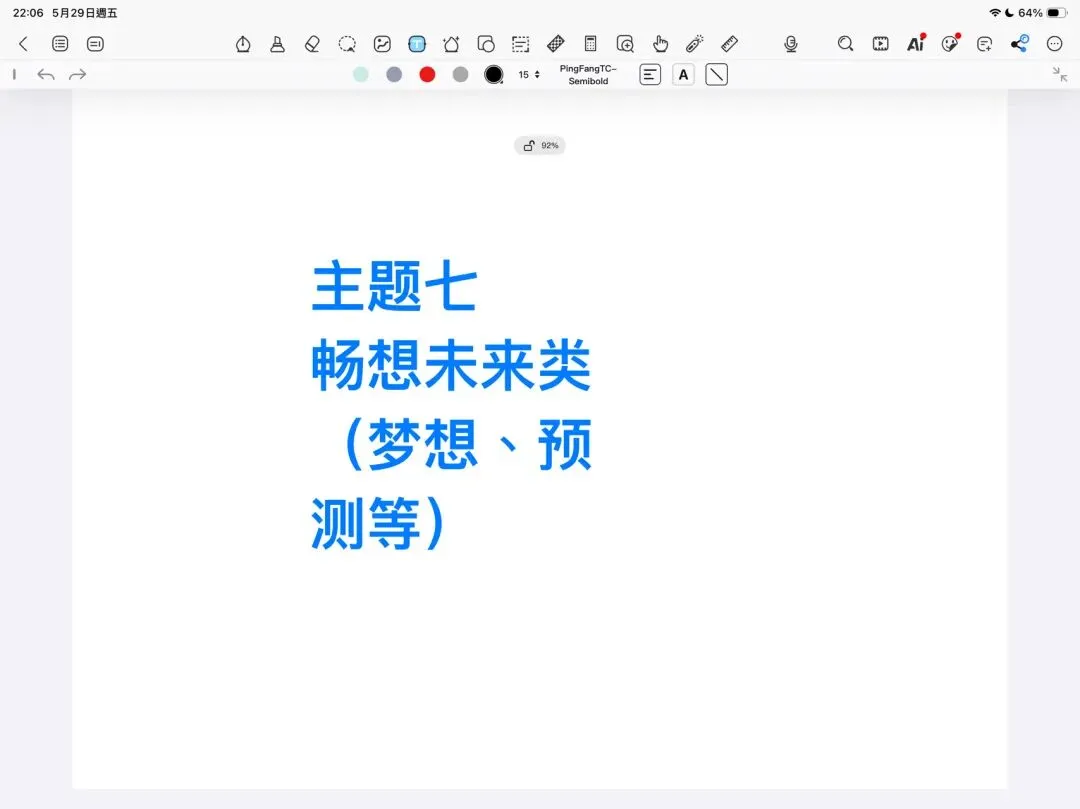Toggle the zoom lock at 92%
The height and width of the screenshot is (809, 1080).
pos(540,145)
